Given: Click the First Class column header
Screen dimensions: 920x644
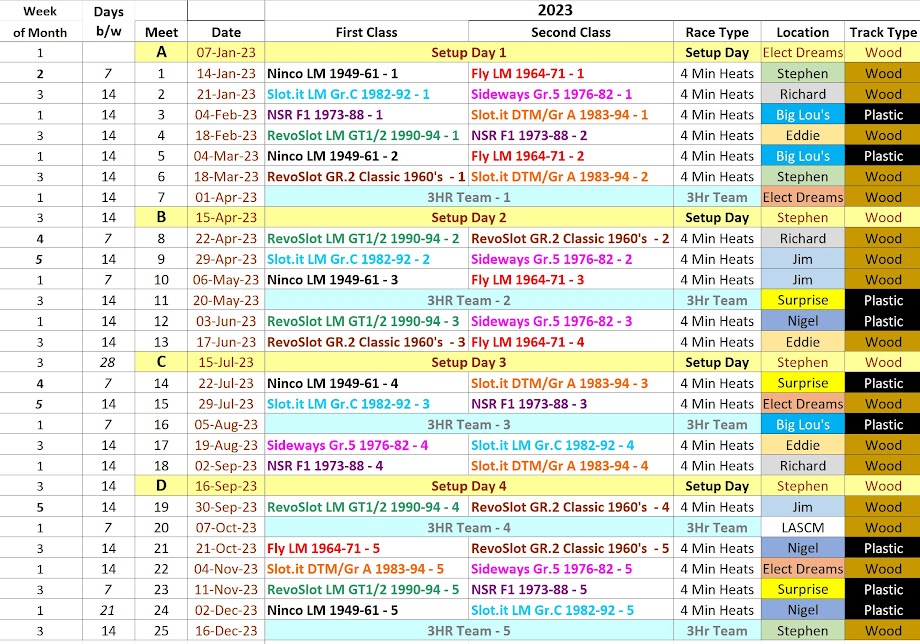Looking at the screenshot, I should pyautogui.click(x=366, y=32).
